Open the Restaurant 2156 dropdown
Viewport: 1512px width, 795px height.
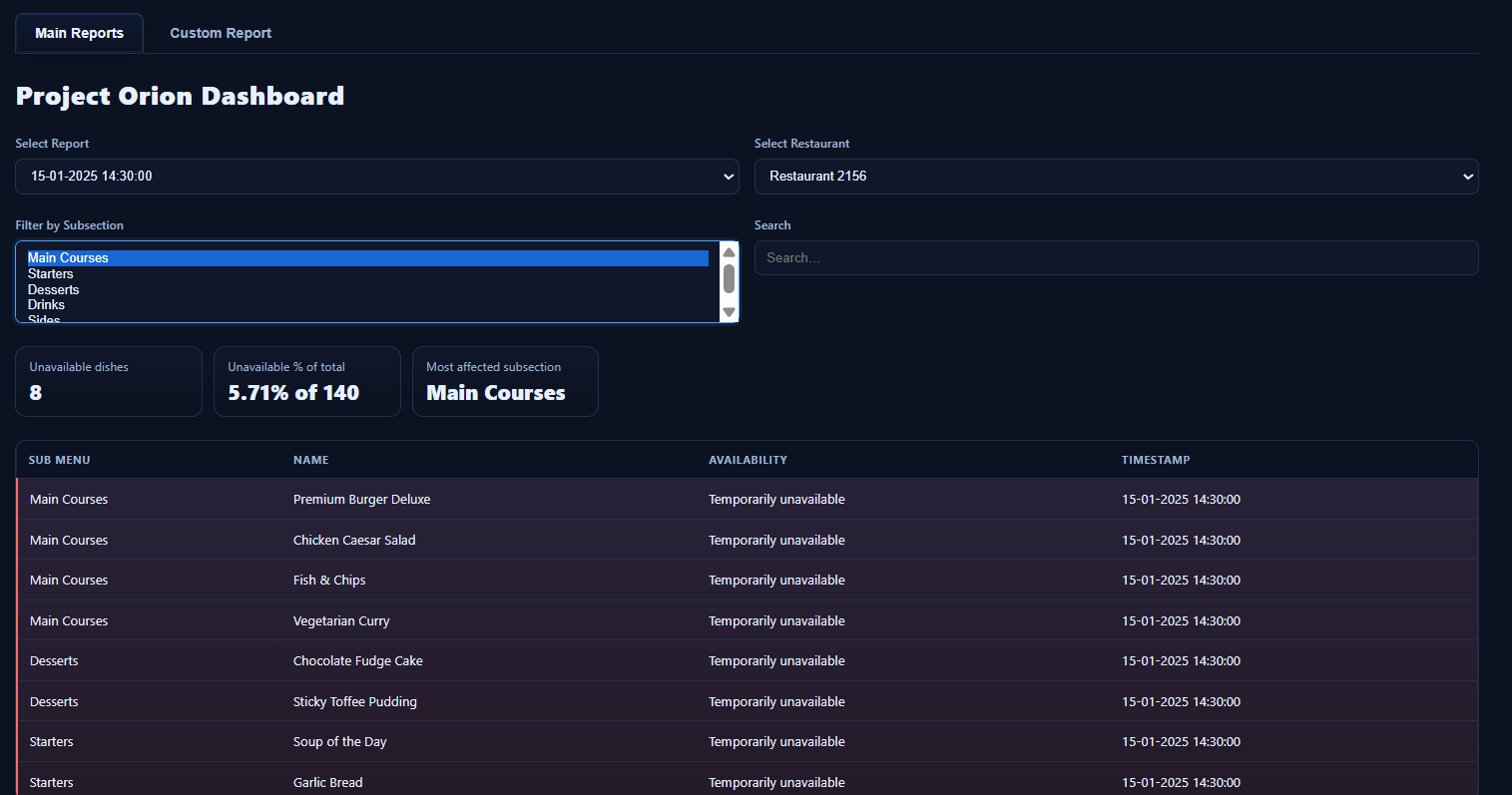point(1116,177)
